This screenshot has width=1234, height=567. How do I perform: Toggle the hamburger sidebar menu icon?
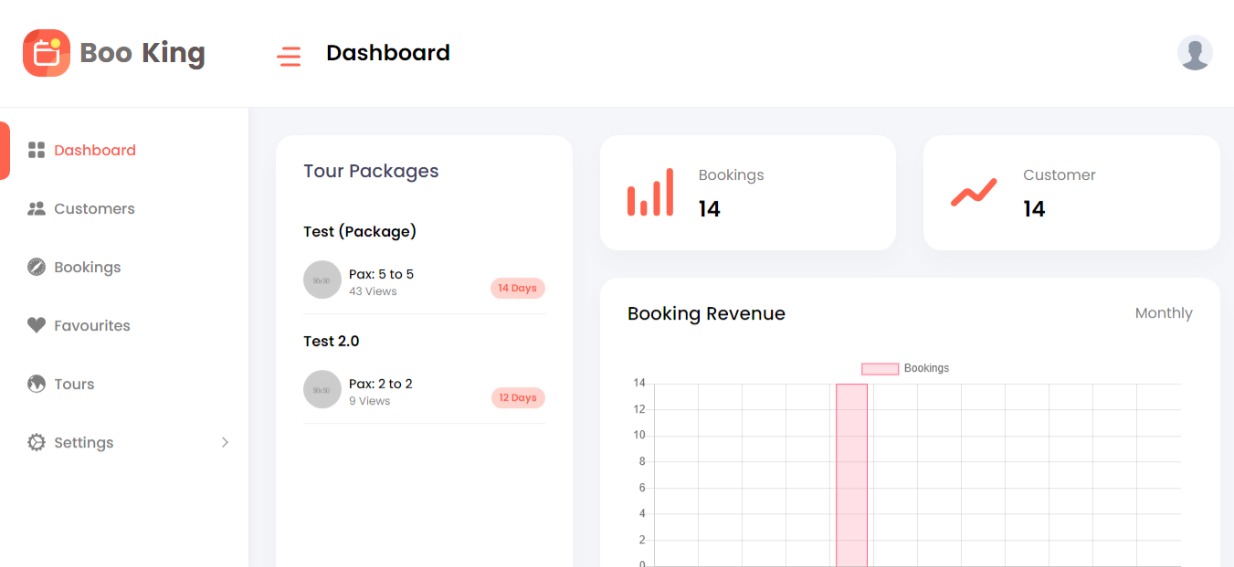[289, 56]
